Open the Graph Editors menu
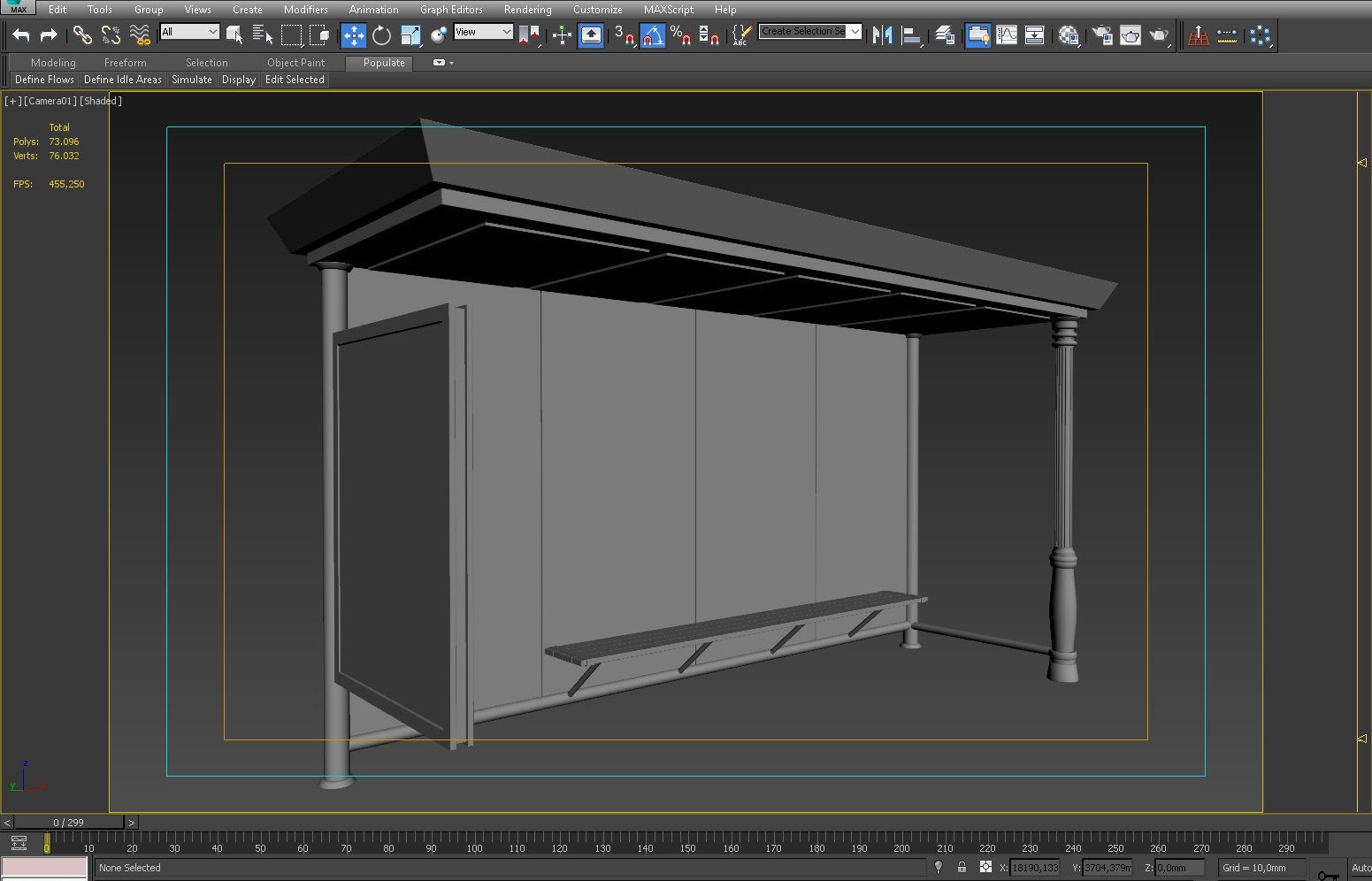This screenshot has width=1372, height=881. (451, 10)
